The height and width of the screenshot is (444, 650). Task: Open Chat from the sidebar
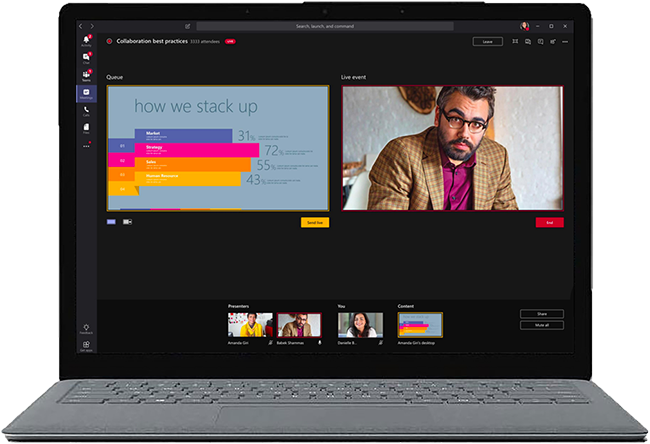tap(86, 58)
